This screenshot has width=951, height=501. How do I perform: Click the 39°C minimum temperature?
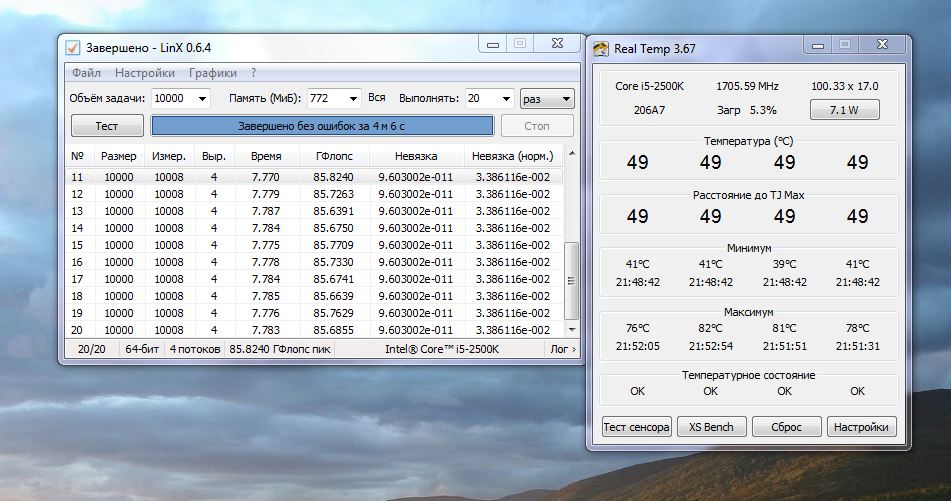784,264
